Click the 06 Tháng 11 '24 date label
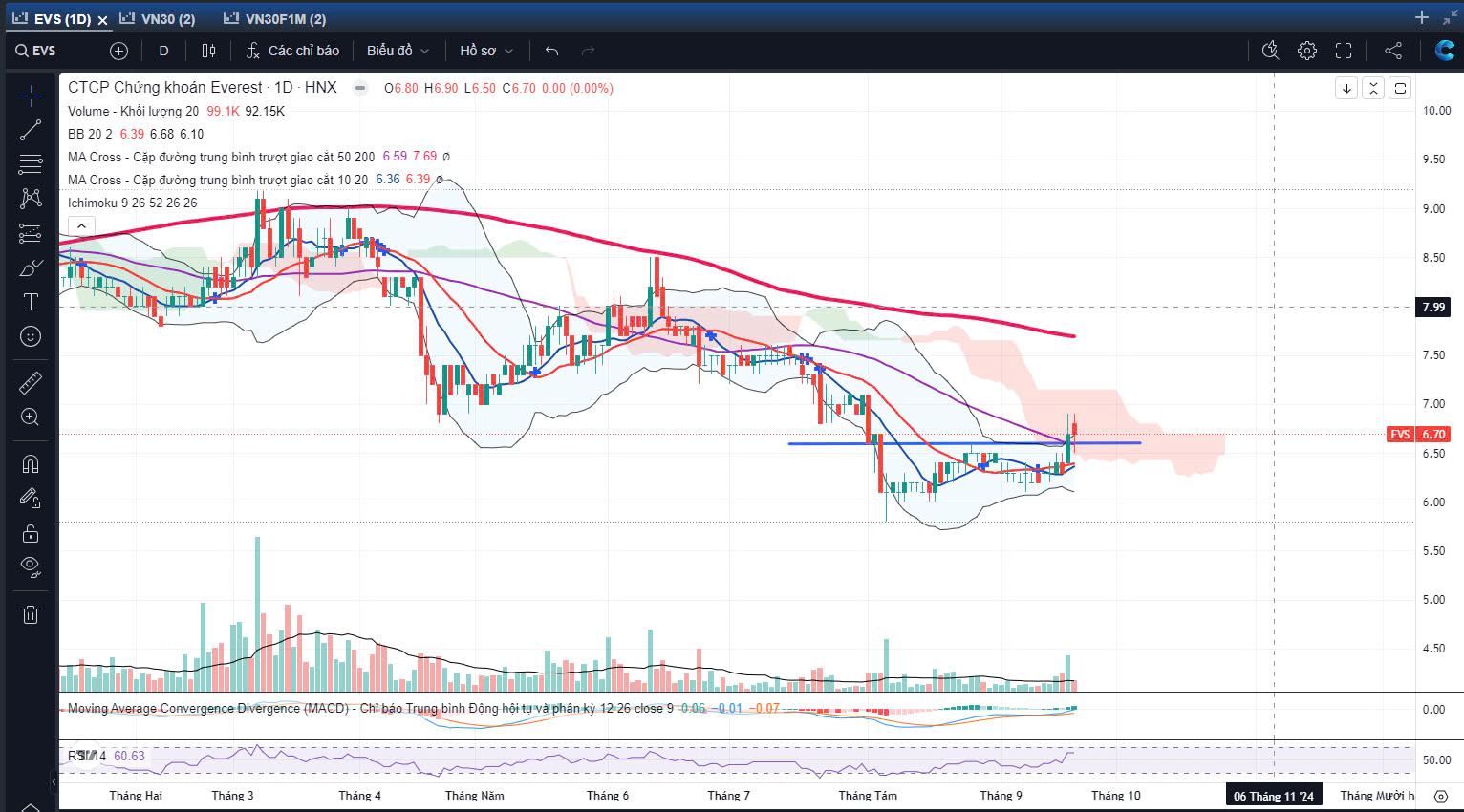Screen dimensions: 1464x812 (x=1274, y=796)
